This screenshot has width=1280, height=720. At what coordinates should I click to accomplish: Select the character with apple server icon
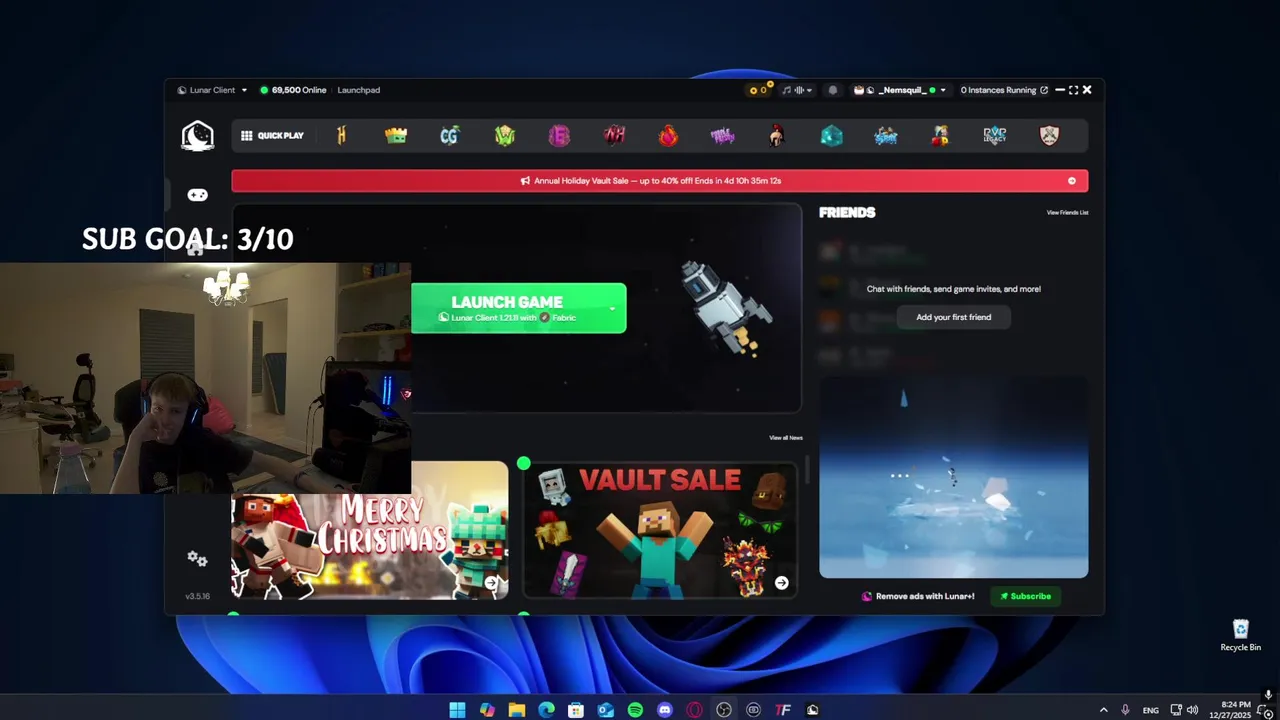940,136
